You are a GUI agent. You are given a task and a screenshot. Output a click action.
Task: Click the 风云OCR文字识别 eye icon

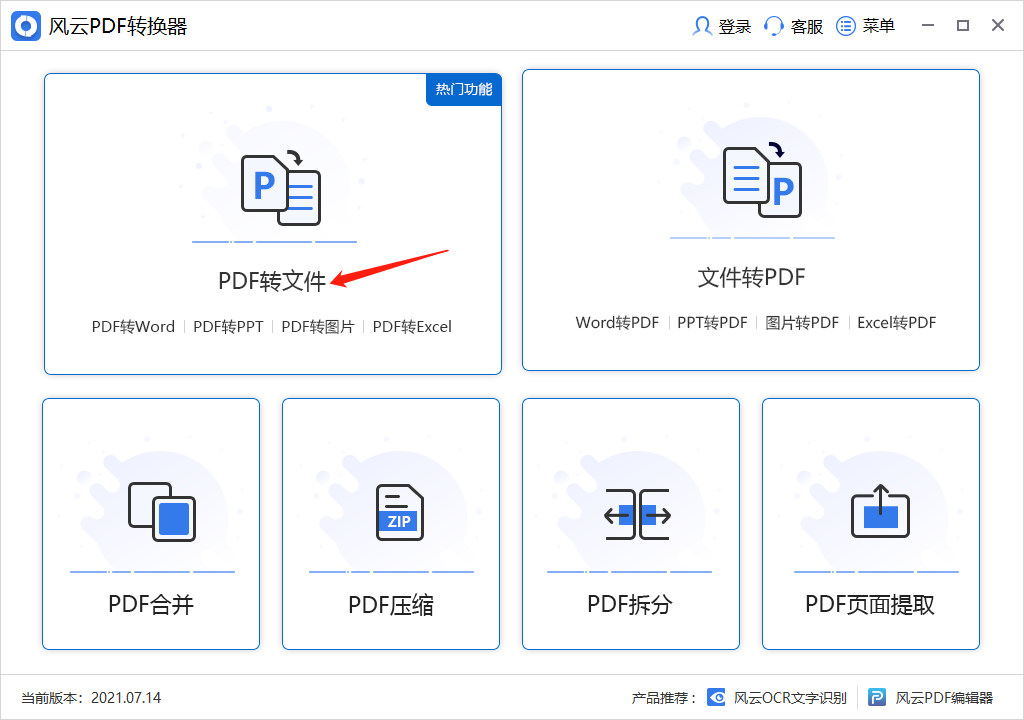coord(716,698)
